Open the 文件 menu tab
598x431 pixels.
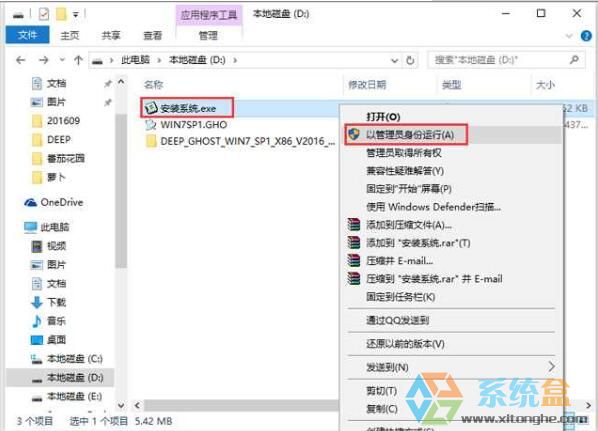pyautogui.click(x=27, y=35)
